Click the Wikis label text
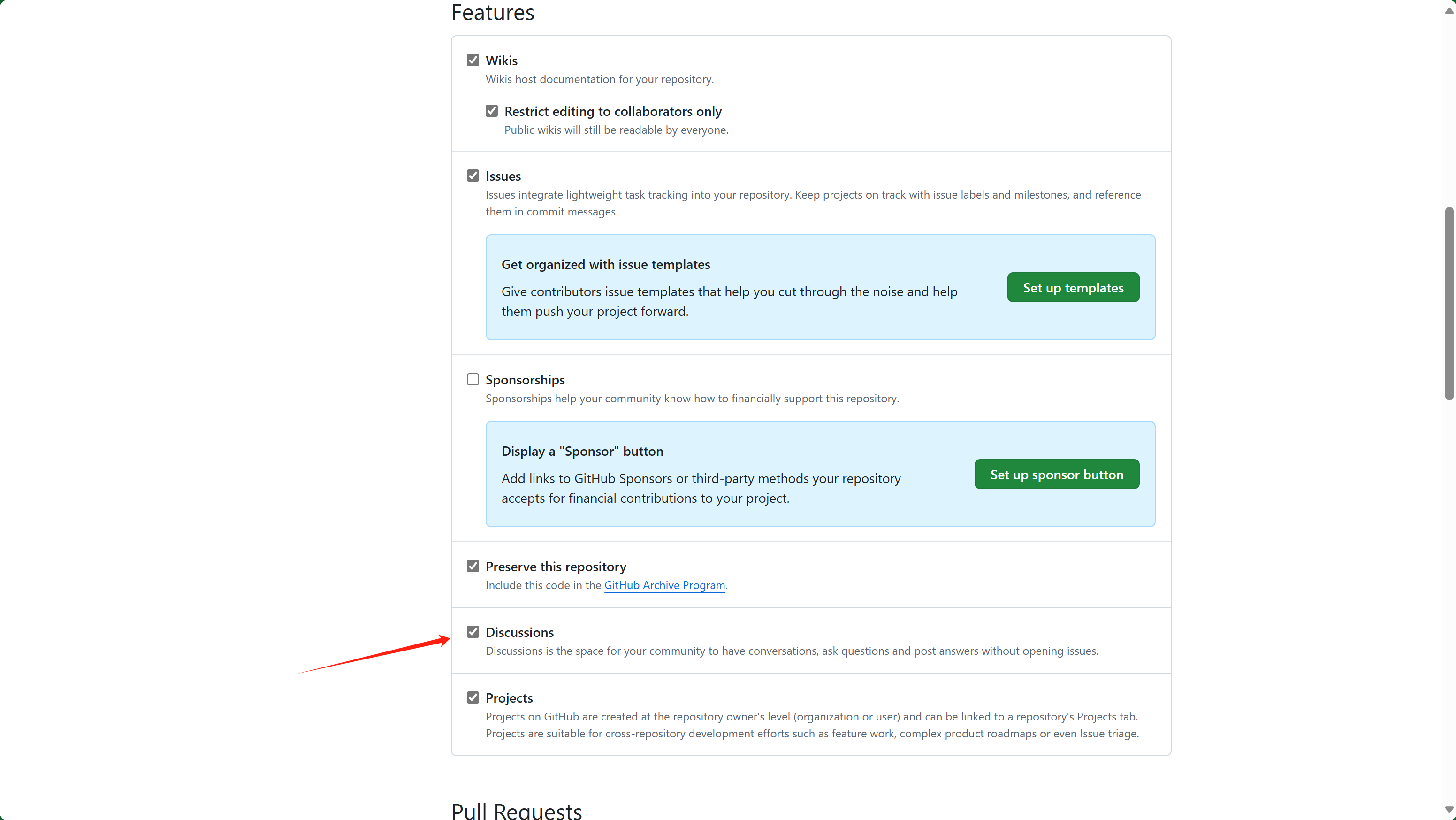 click(x=501, y=61)
